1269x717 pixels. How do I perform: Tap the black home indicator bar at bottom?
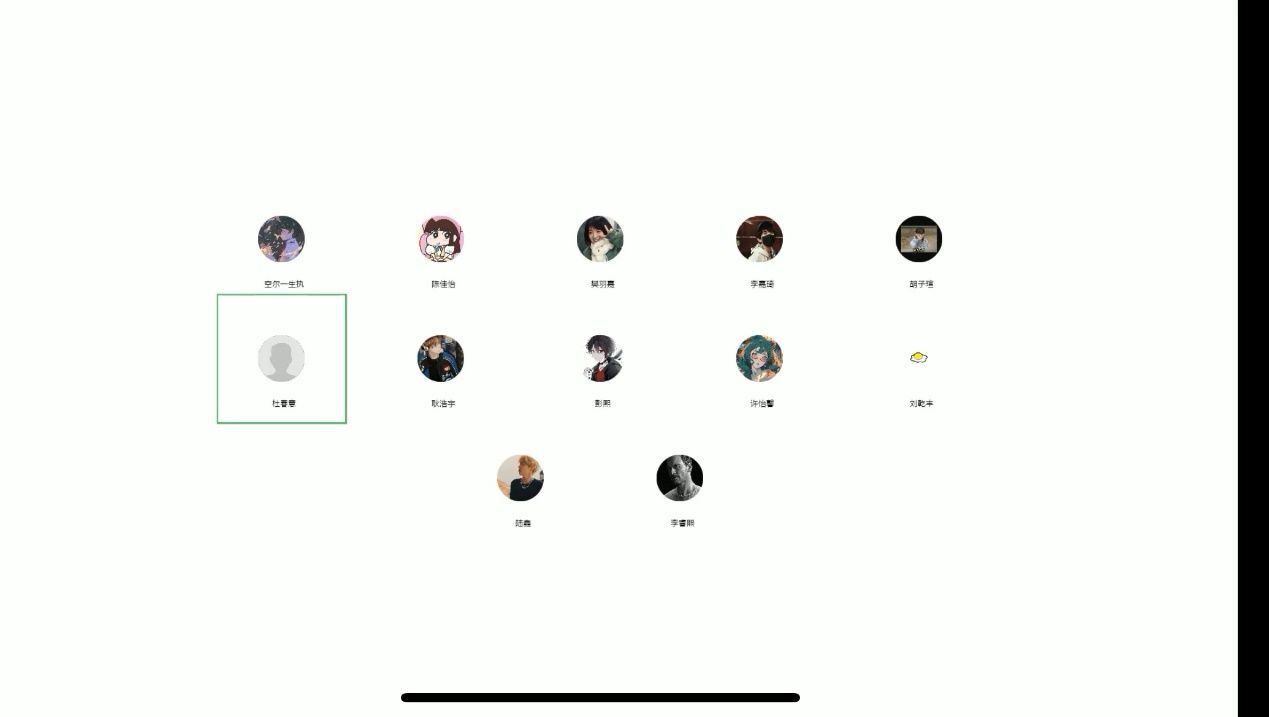click(x=600, y=697)
